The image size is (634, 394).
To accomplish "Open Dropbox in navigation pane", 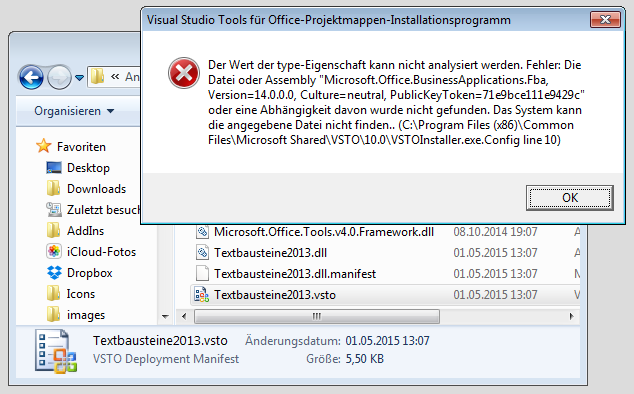I will [89, 273].
